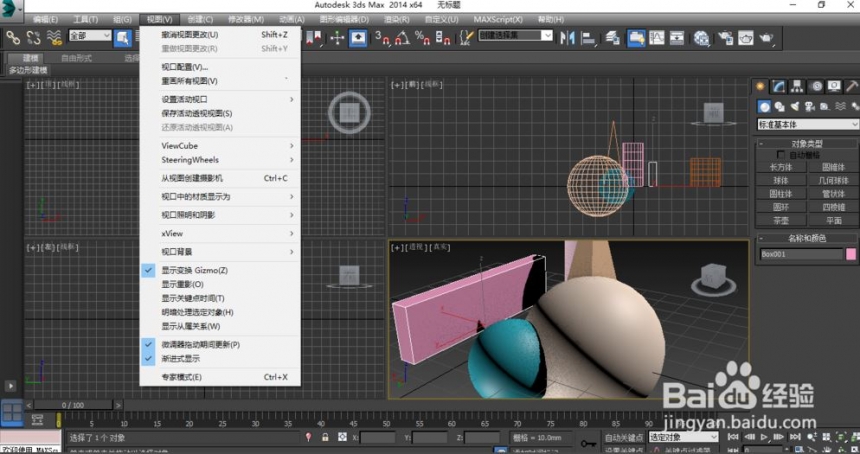Image resolution: width=860 pixels, height=454 pixels.
Task: Click the 圆柱体 cylinder button
Action: tap(781, 194)
